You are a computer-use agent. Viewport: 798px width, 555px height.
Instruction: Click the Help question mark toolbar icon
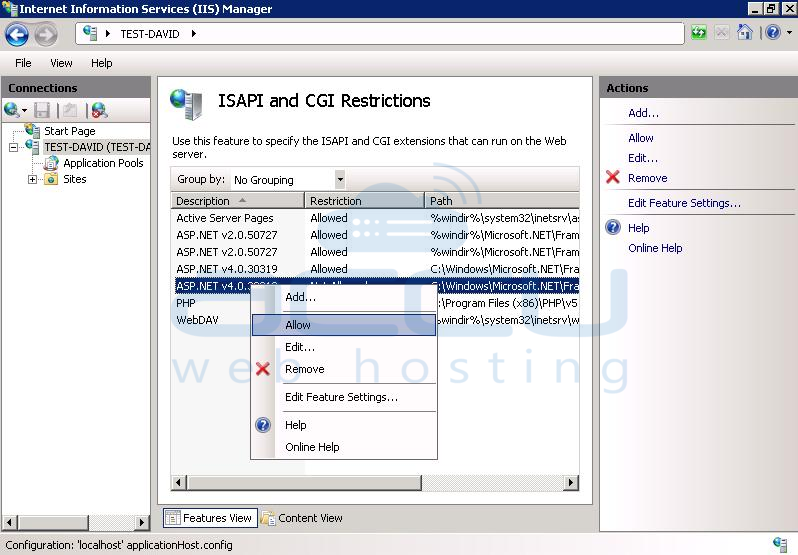[773, 33]
